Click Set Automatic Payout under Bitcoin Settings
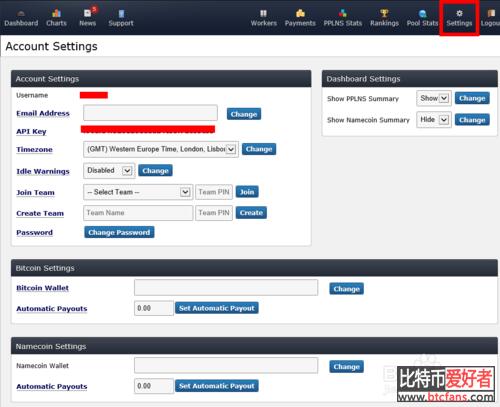Screen dimensions: 500x407 pos(217,308)
